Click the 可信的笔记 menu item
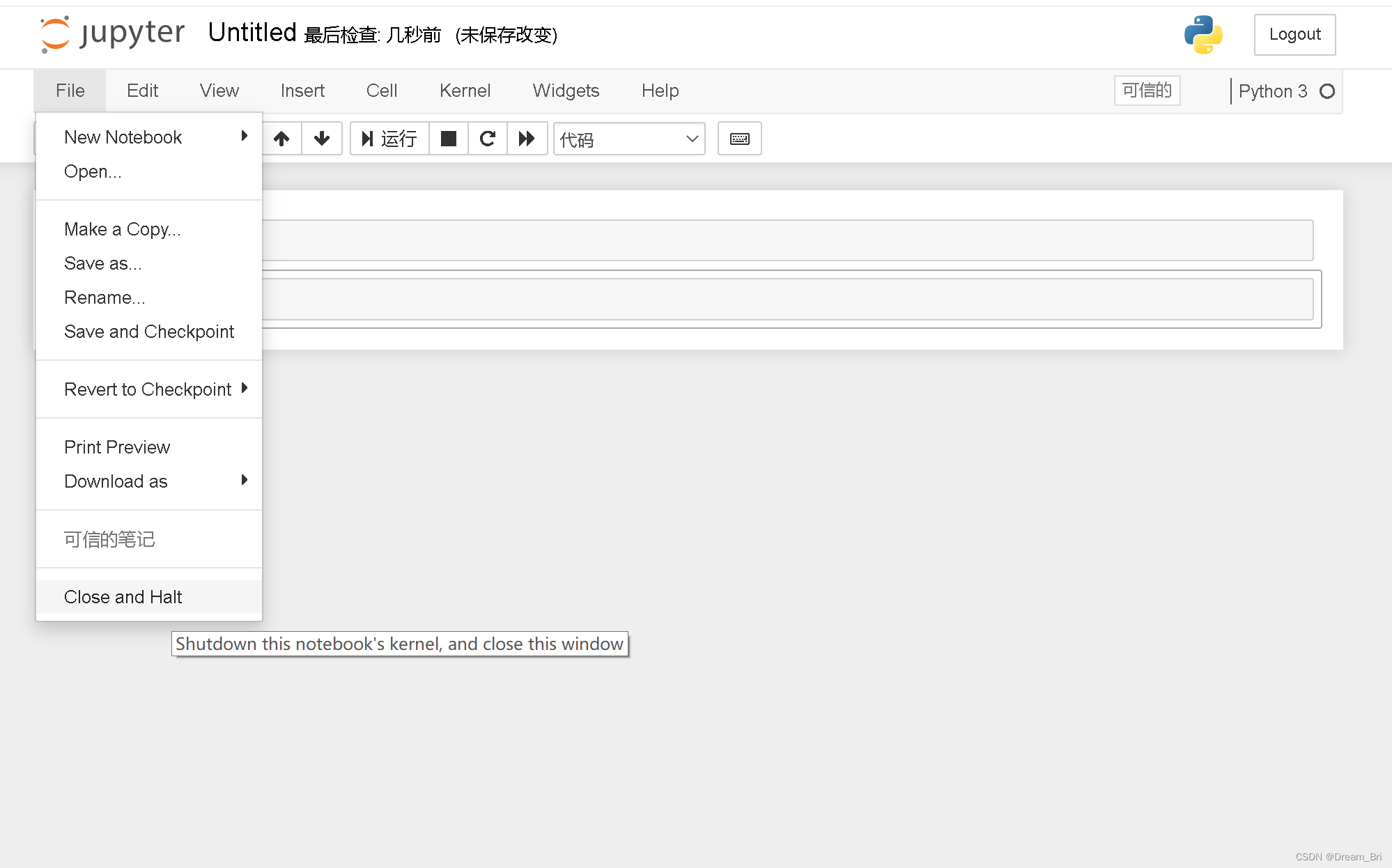 click(x=149, y=539)
